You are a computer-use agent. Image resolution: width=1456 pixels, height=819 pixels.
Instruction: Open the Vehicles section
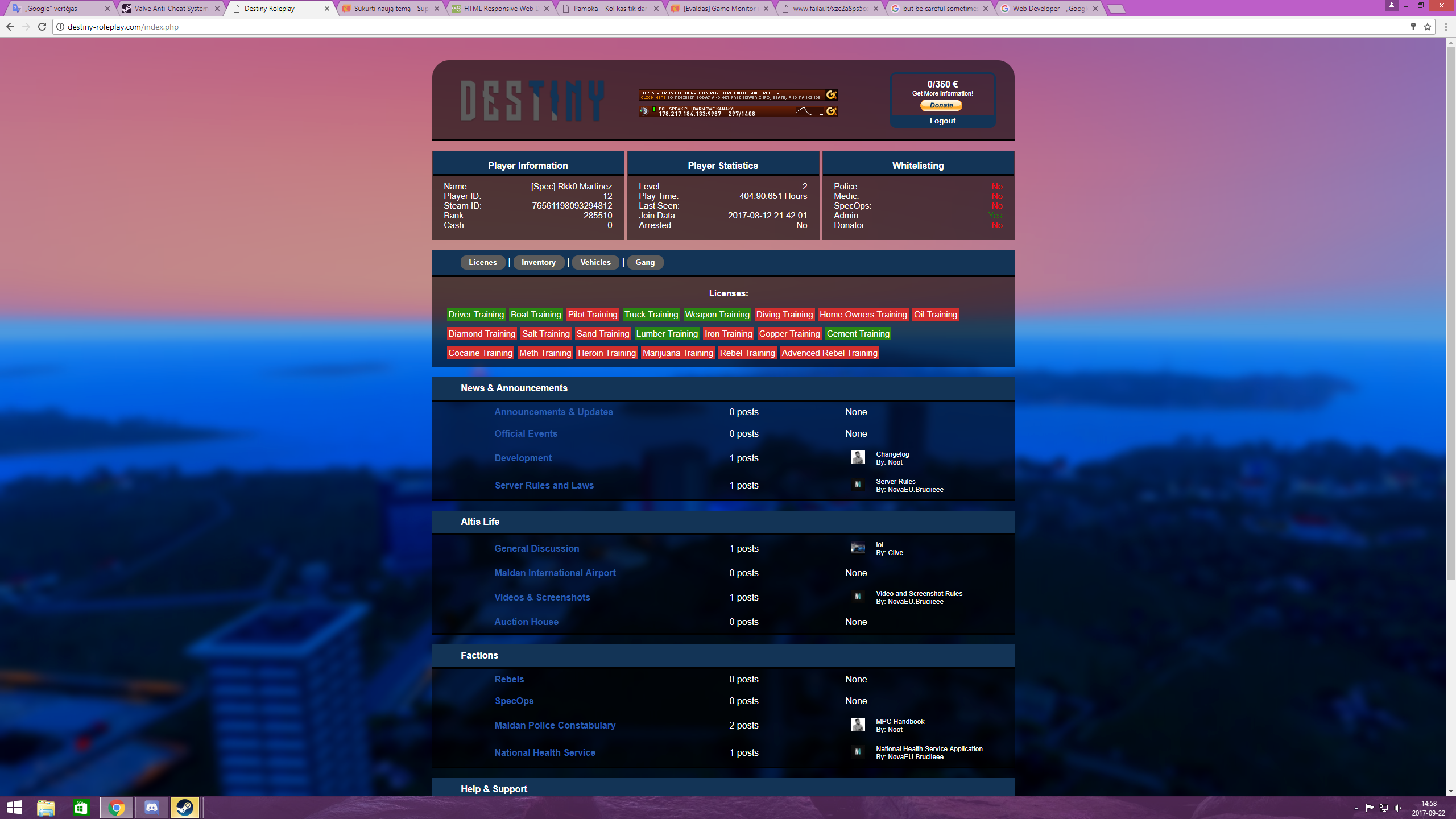595,262
